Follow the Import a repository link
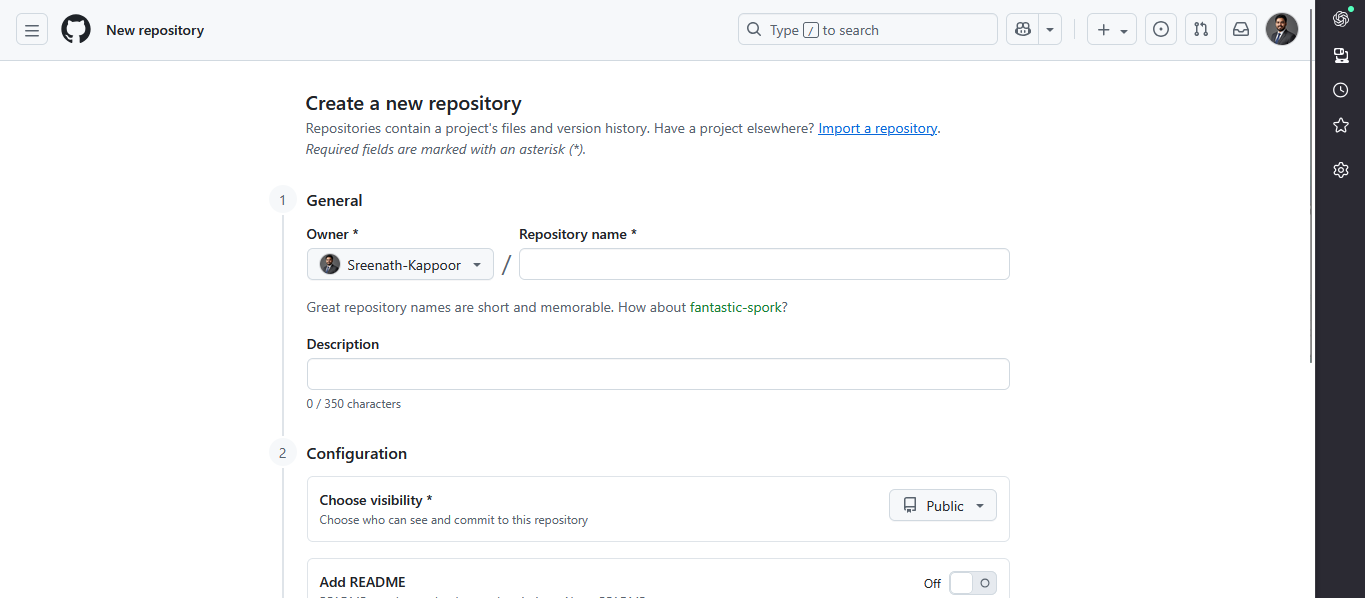1365x598 pixels. pos(877,129)
